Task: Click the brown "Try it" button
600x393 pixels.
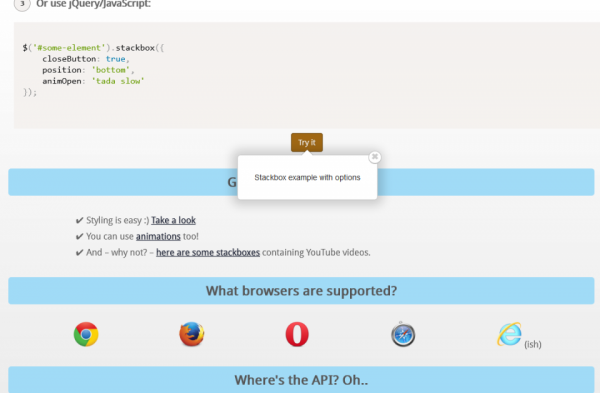Action: 307,142
